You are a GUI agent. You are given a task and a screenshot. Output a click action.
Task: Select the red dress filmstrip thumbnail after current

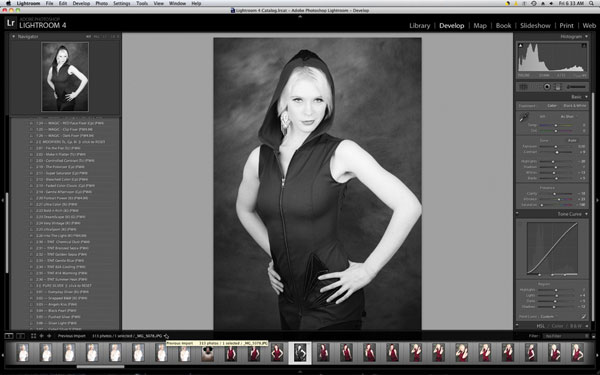tap(323, 352)
